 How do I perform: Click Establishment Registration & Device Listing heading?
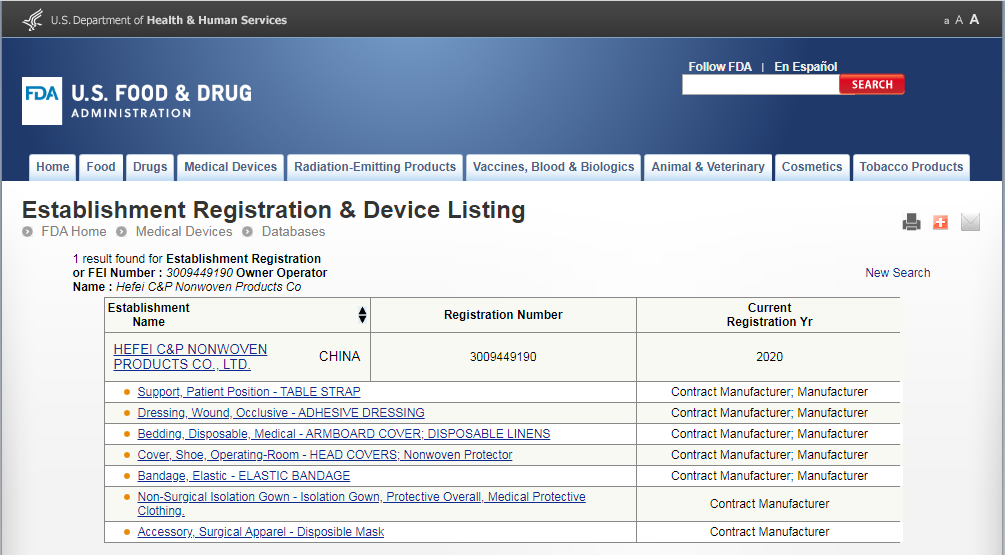tap(274, 210)
